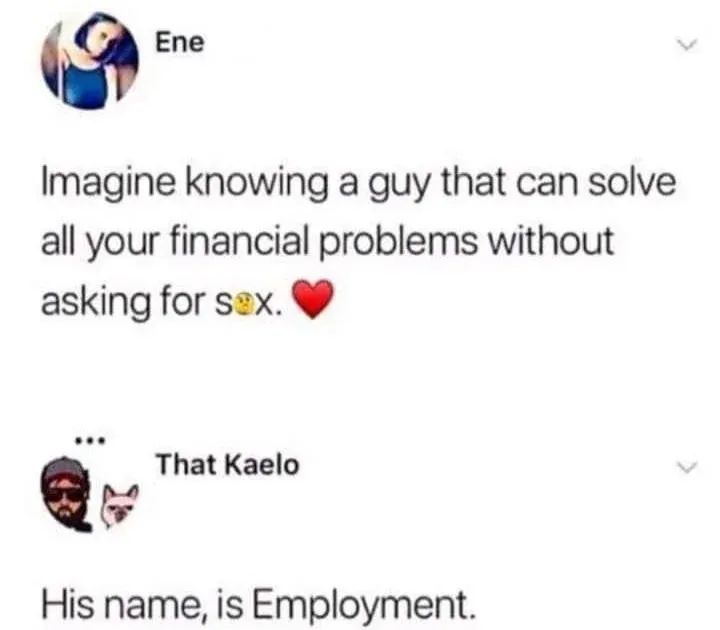
Task: Open Ene's profile picture
Action: coord(90,63)
